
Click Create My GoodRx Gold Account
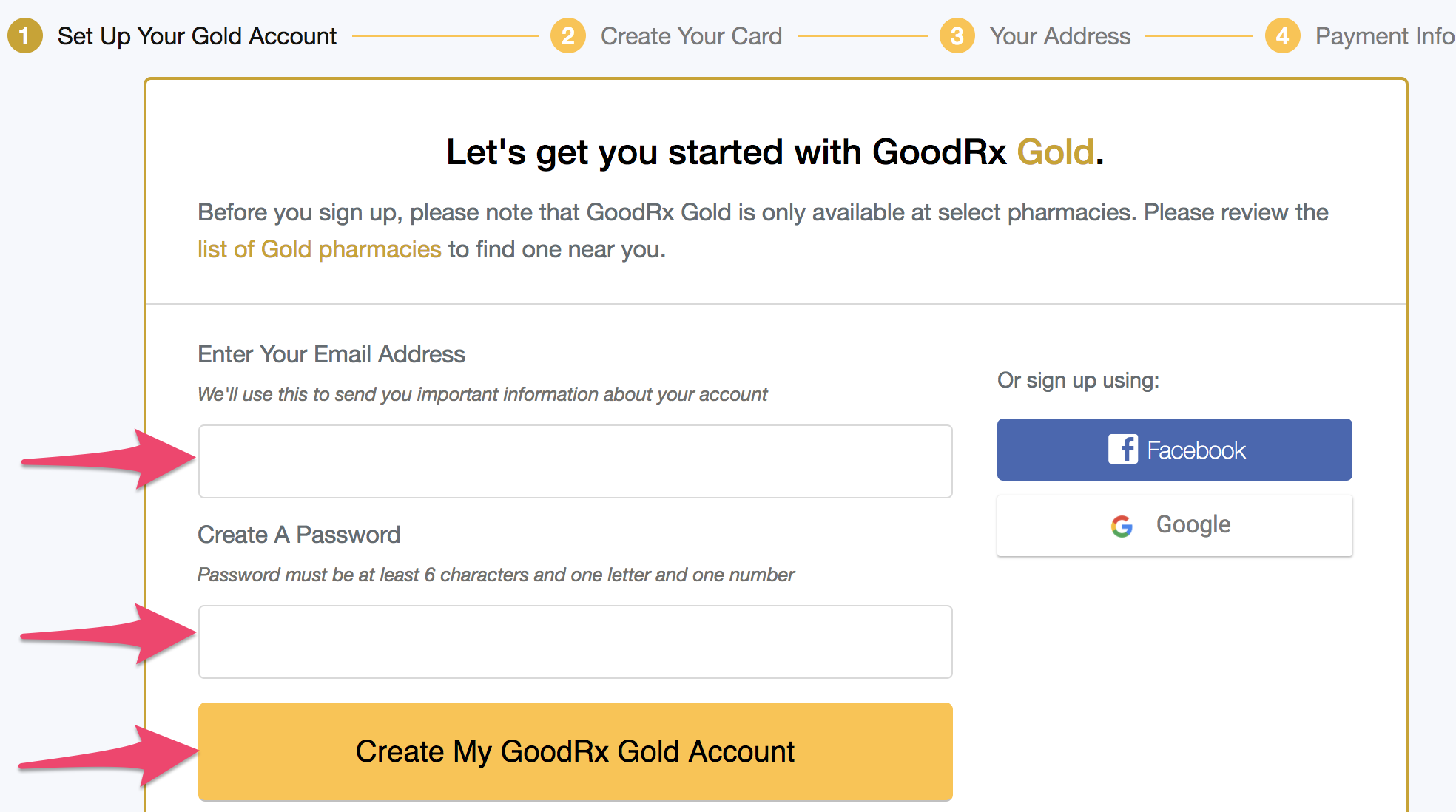576,751
